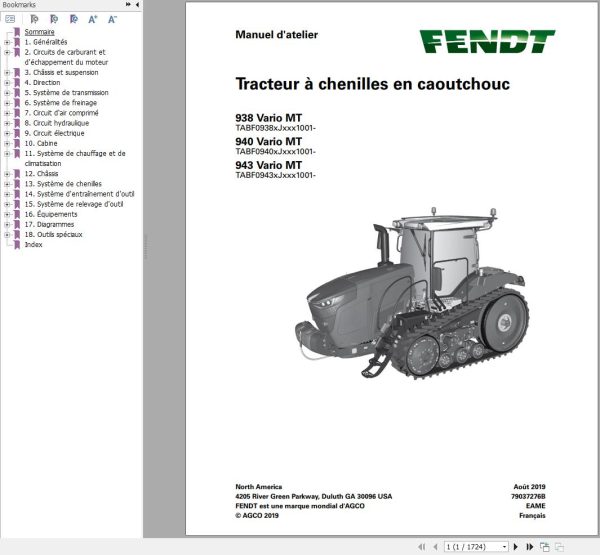
Task: Go to next page arrow
Action: click(x=515, y=547)
